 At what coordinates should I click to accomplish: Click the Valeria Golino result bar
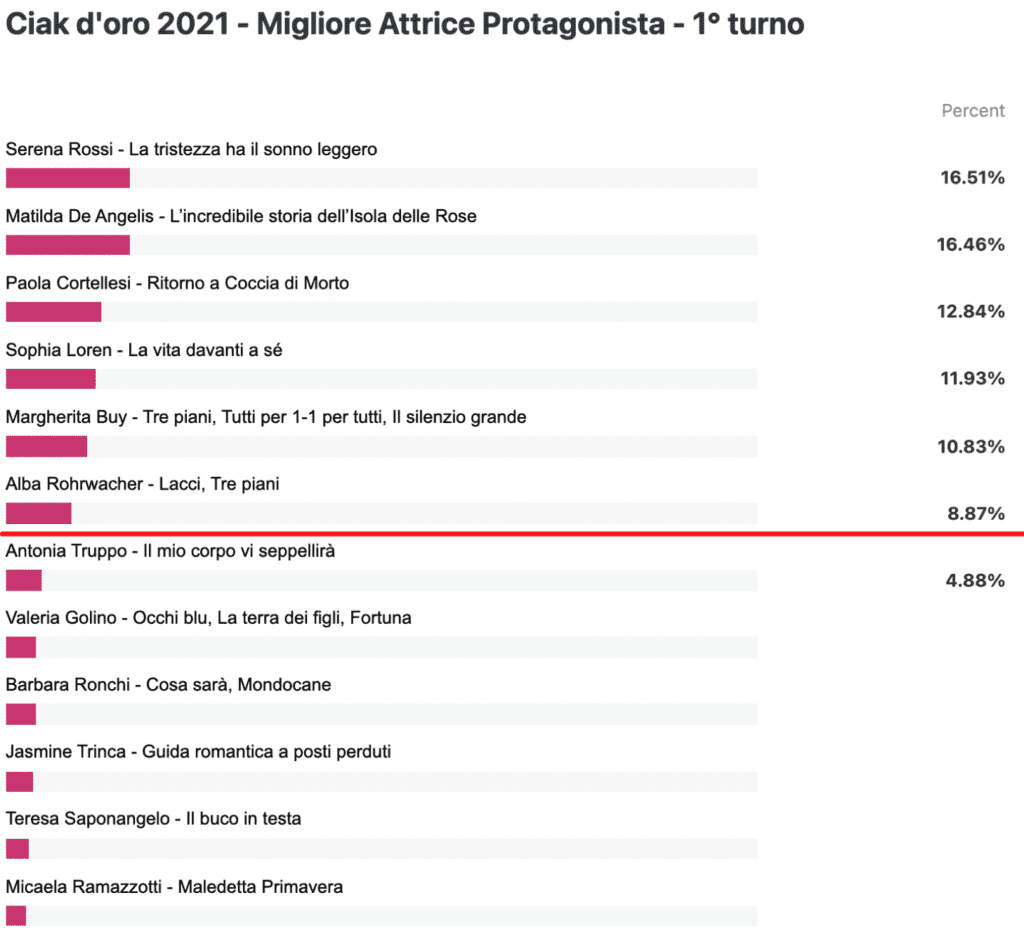381,647
